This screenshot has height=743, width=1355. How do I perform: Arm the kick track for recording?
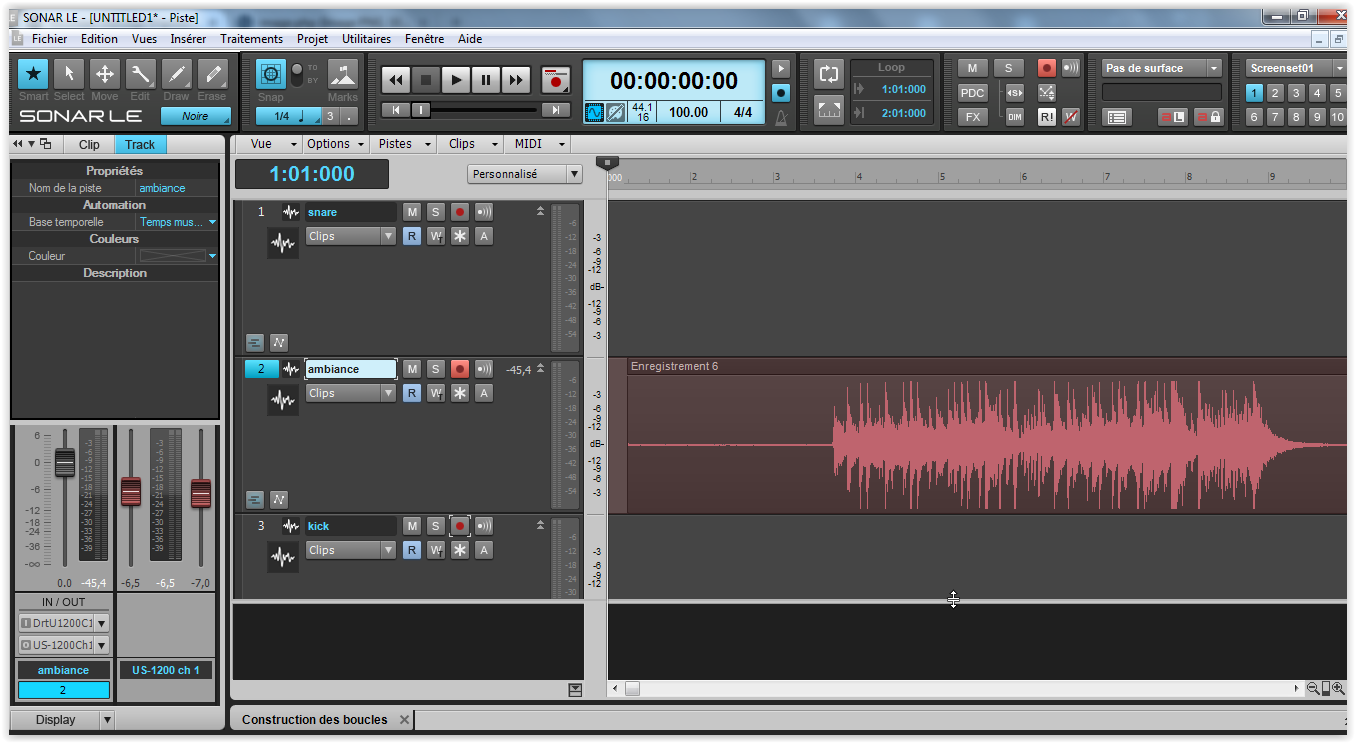point(460,526)
